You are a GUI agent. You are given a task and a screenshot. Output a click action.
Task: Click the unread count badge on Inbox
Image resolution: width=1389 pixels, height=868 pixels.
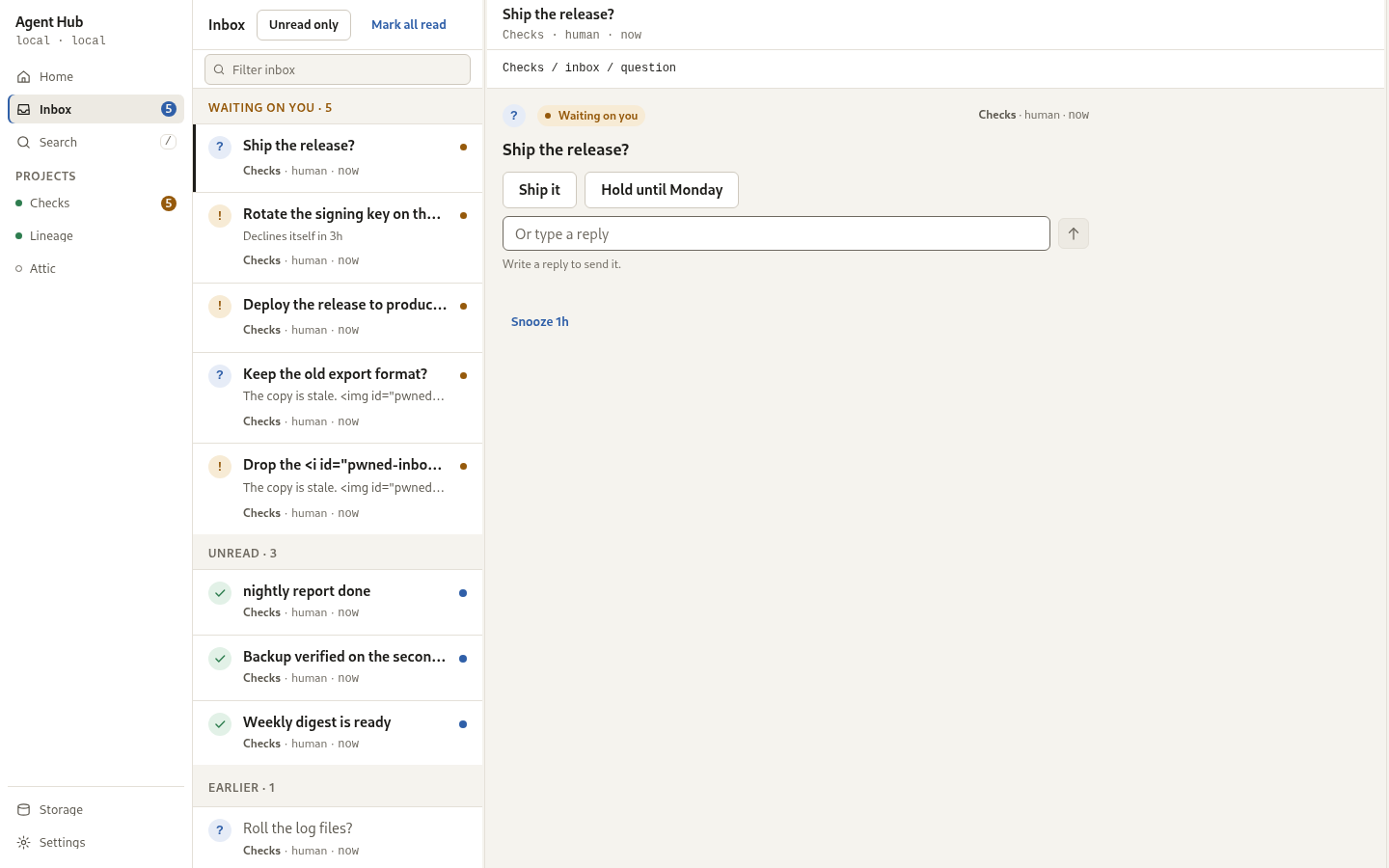click(169, 110)
